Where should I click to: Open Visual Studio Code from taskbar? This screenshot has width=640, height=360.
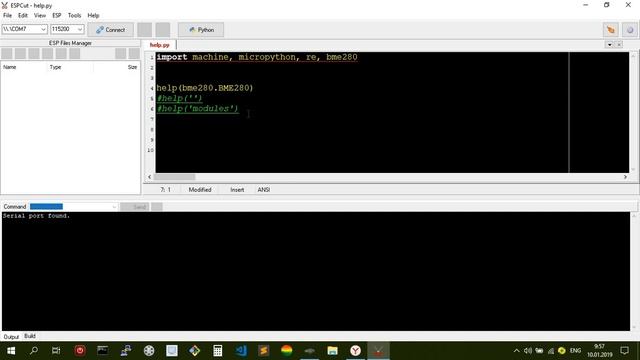pyautogui.click(x=241, y=351)
